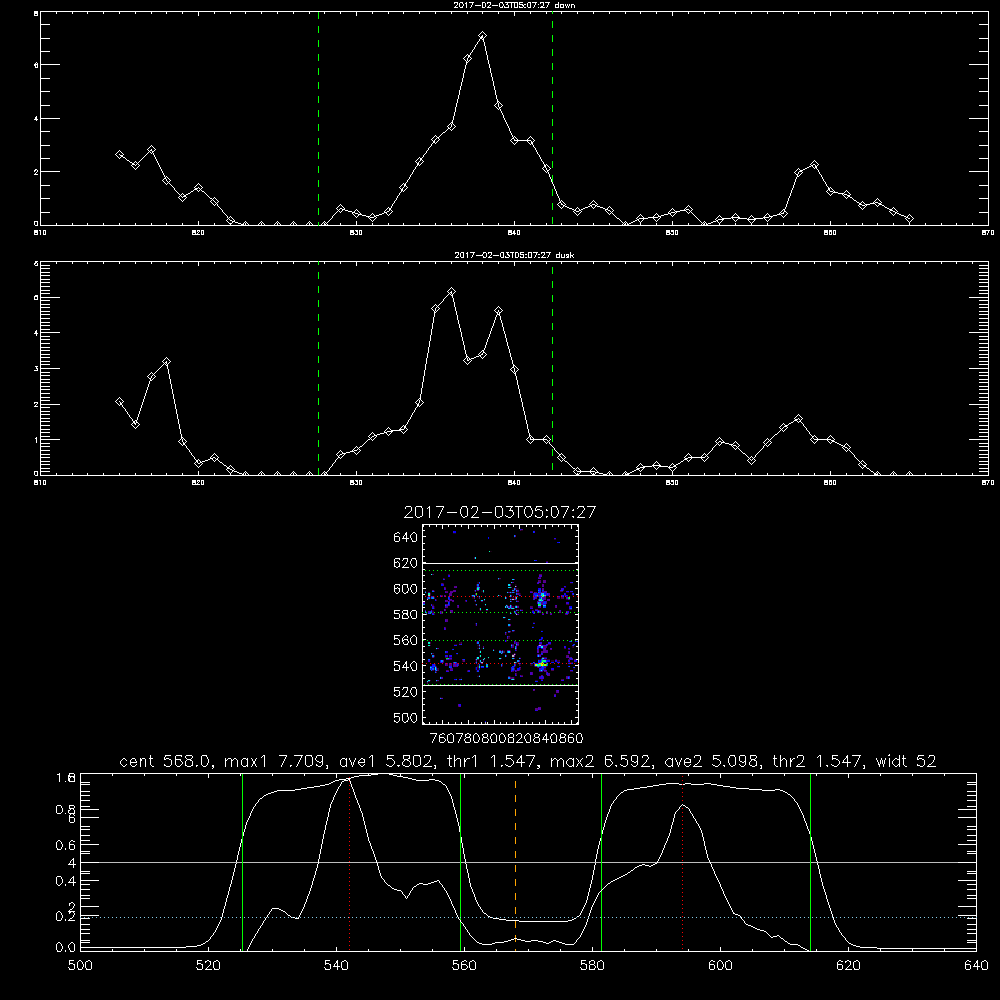
Task: Click the '620' label on bottom plot x-axis
Action: (848, 965)
